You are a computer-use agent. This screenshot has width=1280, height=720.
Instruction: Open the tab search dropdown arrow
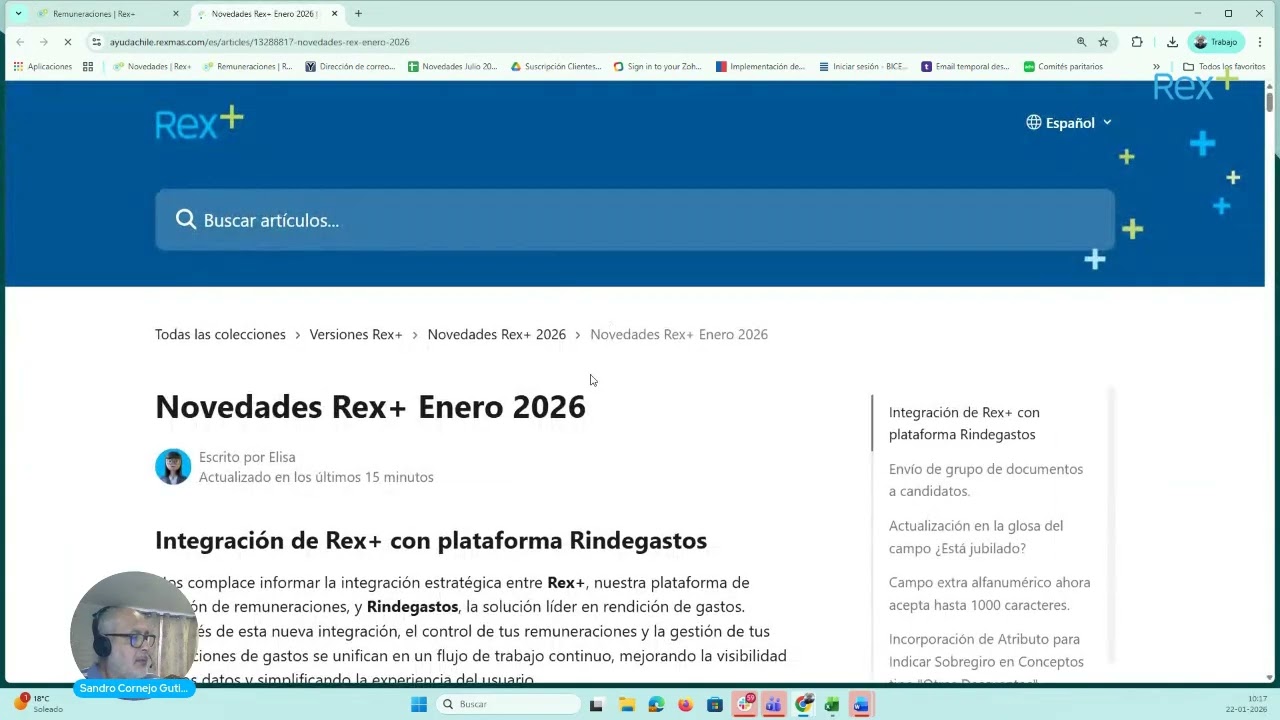click(x=17, y=14)
